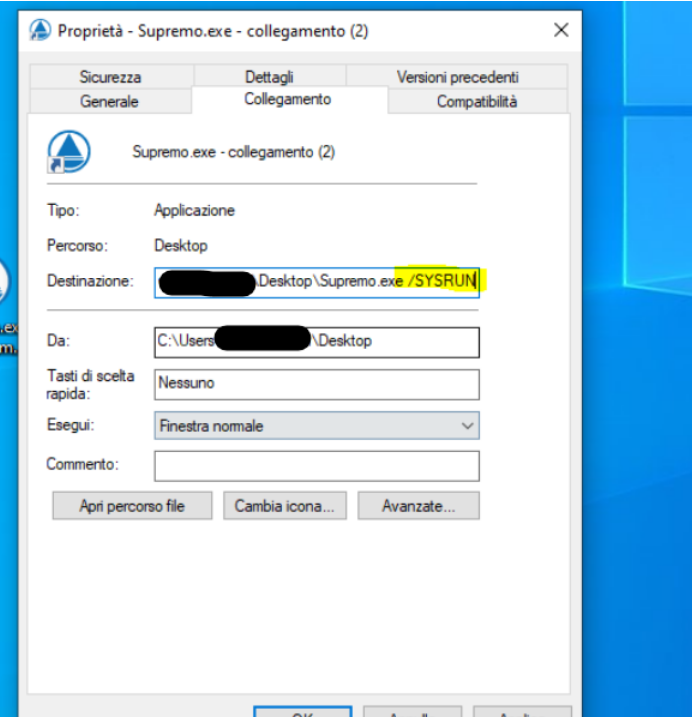Open the Compatibilità tab
The image size is (692, 717).
(477, 101)
